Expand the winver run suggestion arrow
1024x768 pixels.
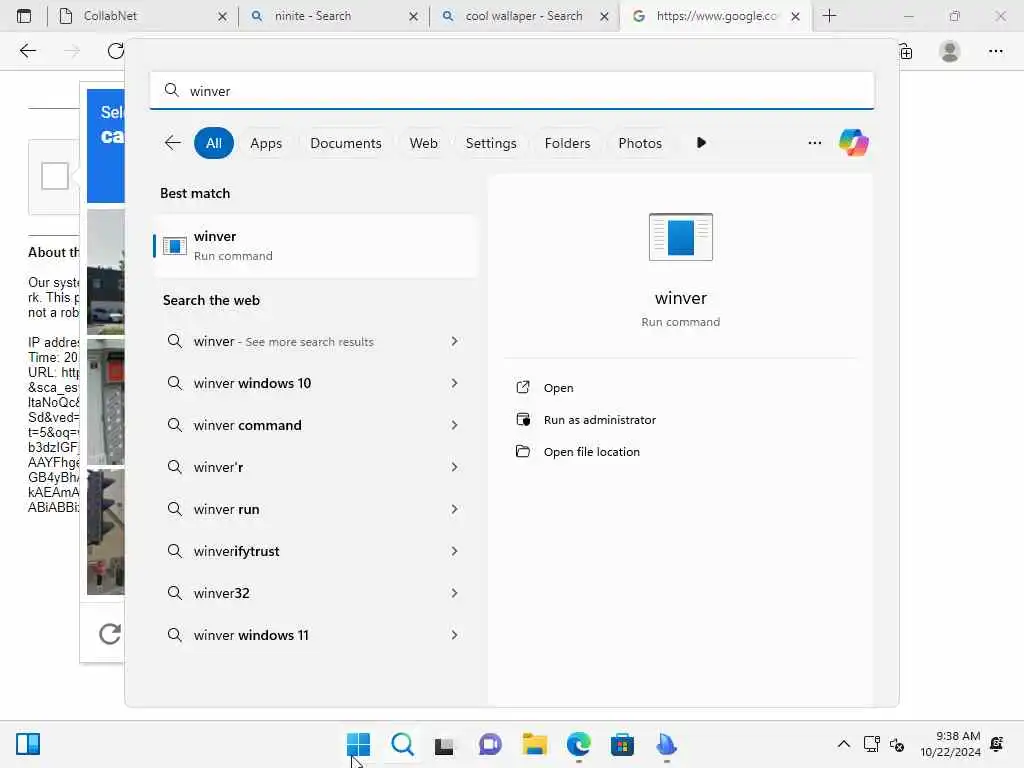[454, 509]
